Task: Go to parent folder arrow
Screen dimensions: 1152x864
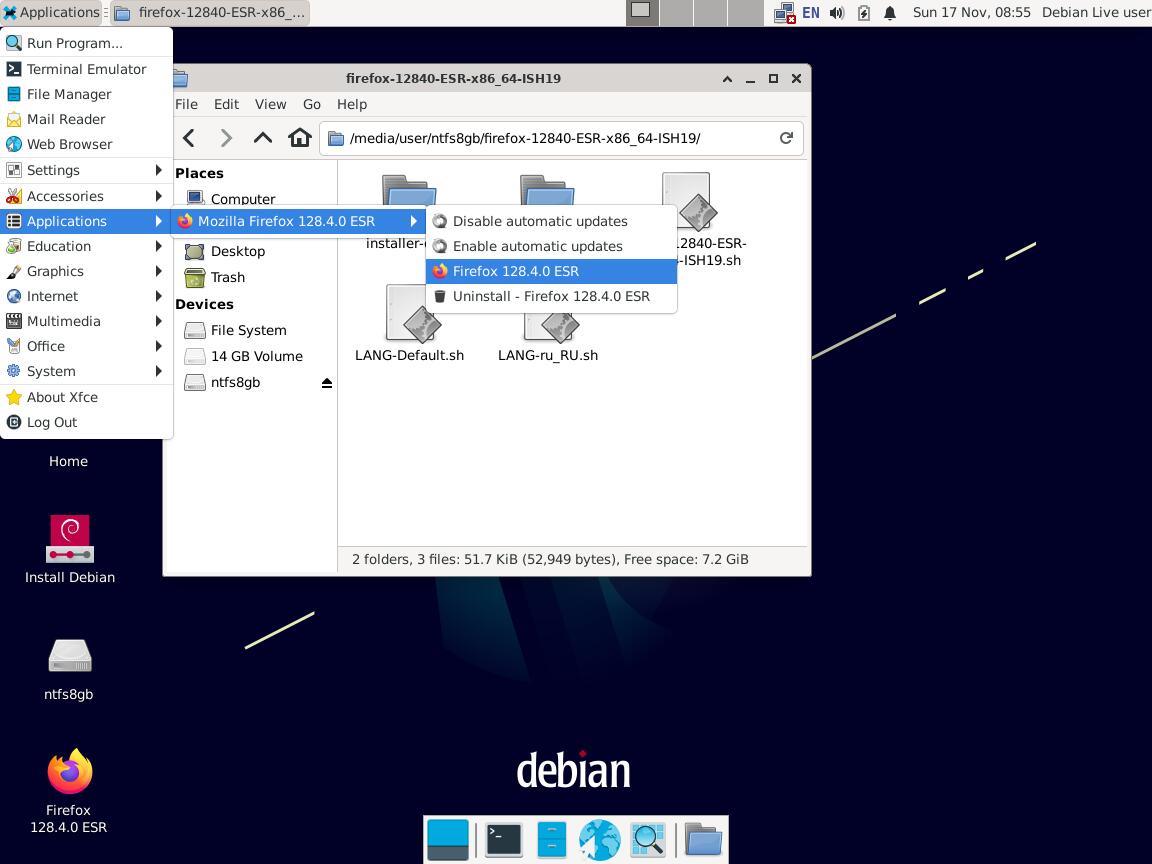Action: click(x=263, y=138)
